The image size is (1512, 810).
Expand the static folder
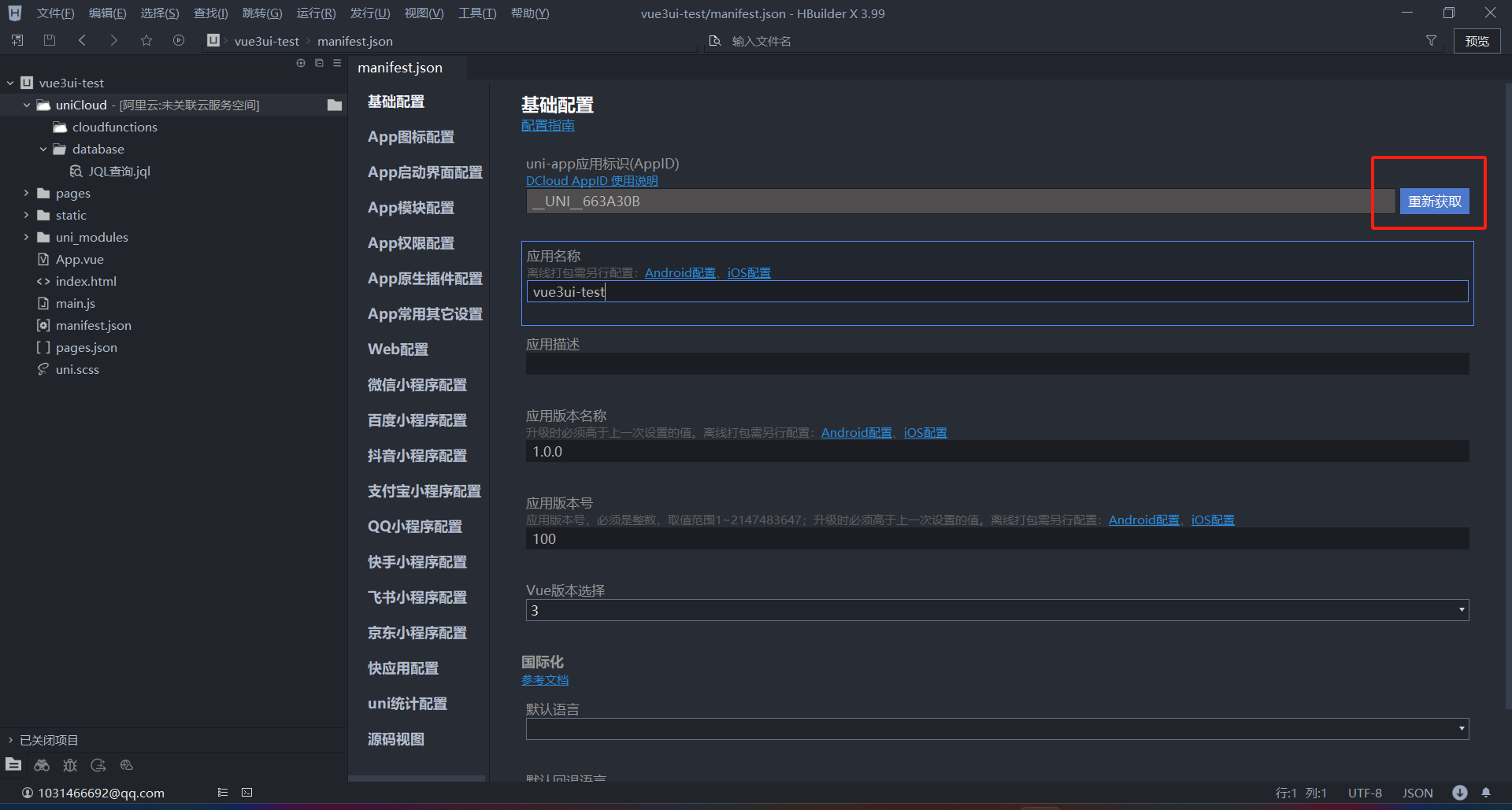tap(27, 215)
